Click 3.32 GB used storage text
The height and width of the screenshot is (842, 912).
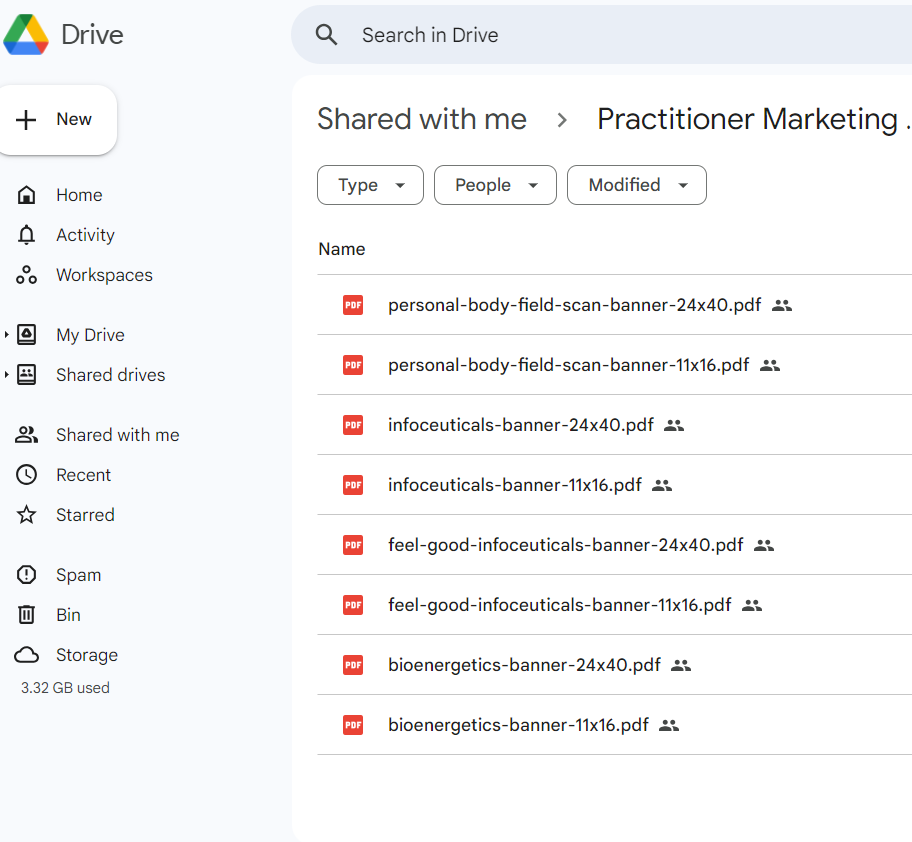point(65,688)
